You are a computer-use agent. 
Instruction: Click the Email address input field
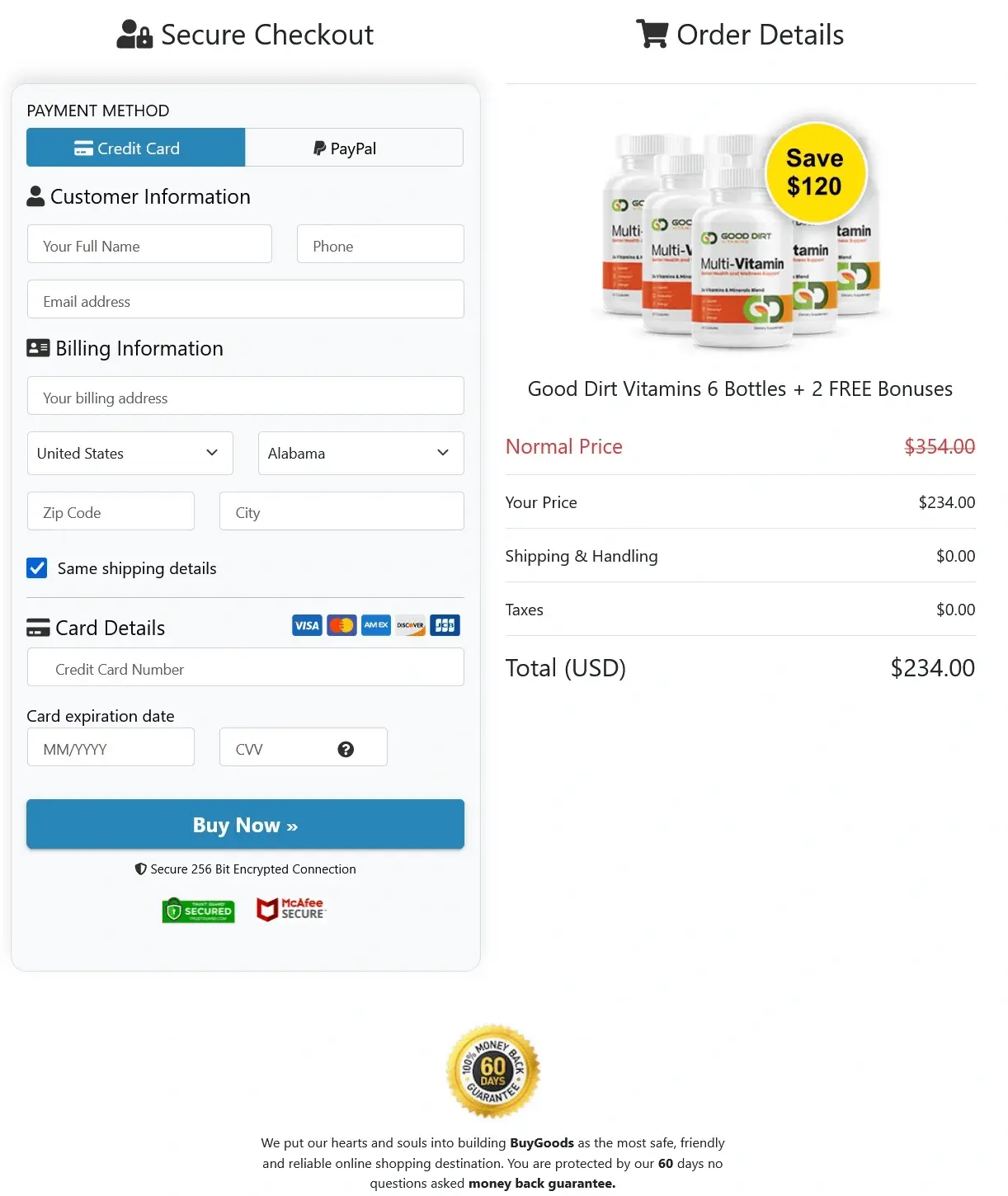245,299
